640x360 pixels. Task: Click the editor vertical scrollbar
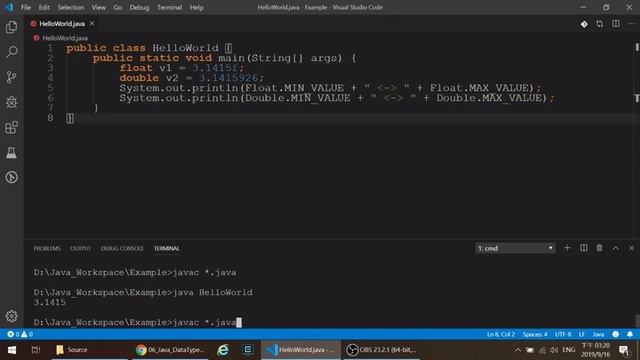point(637,139)
